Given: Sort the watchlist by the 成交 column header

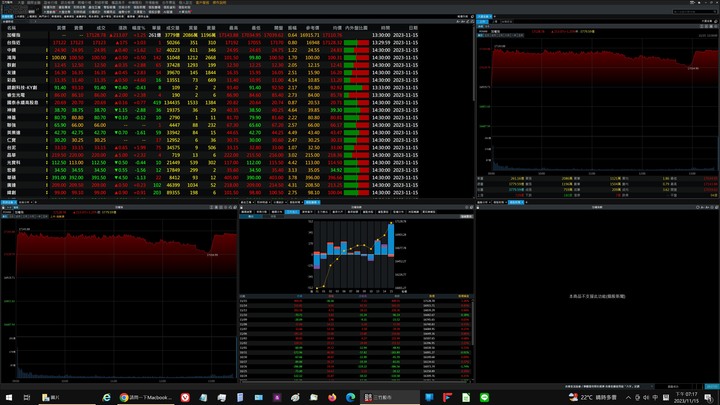Looking at the screenshot, I should pyautogui.click(x=101, y=28).
